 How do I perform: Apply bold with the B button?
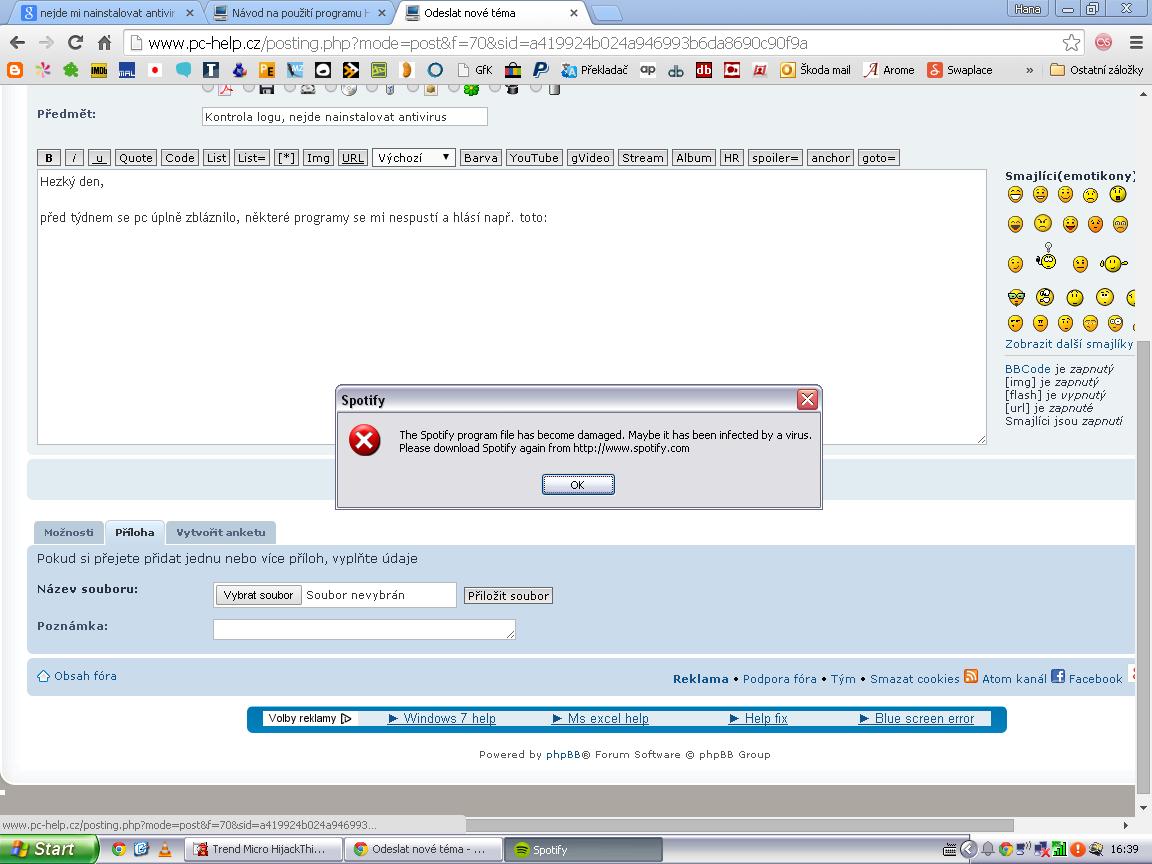coord(48,157)
